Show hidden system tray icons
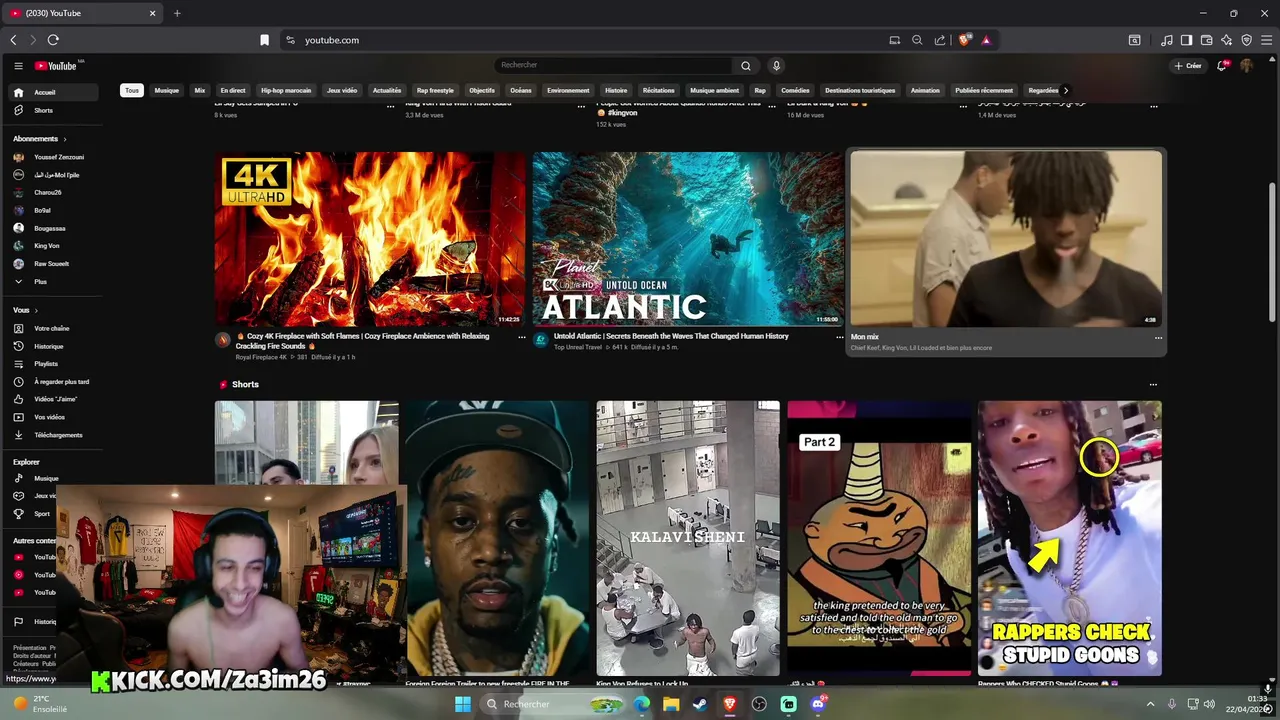This screenshot has width=1280, height=720. [1150, 704]
